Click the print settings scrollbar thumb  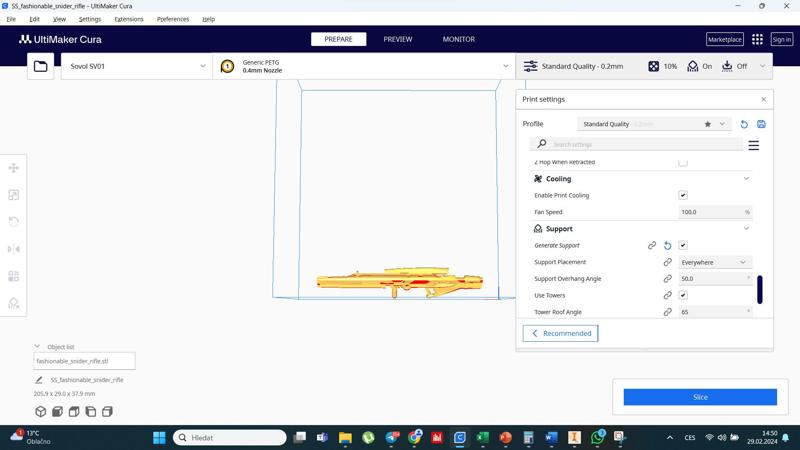tap(760, 289)
